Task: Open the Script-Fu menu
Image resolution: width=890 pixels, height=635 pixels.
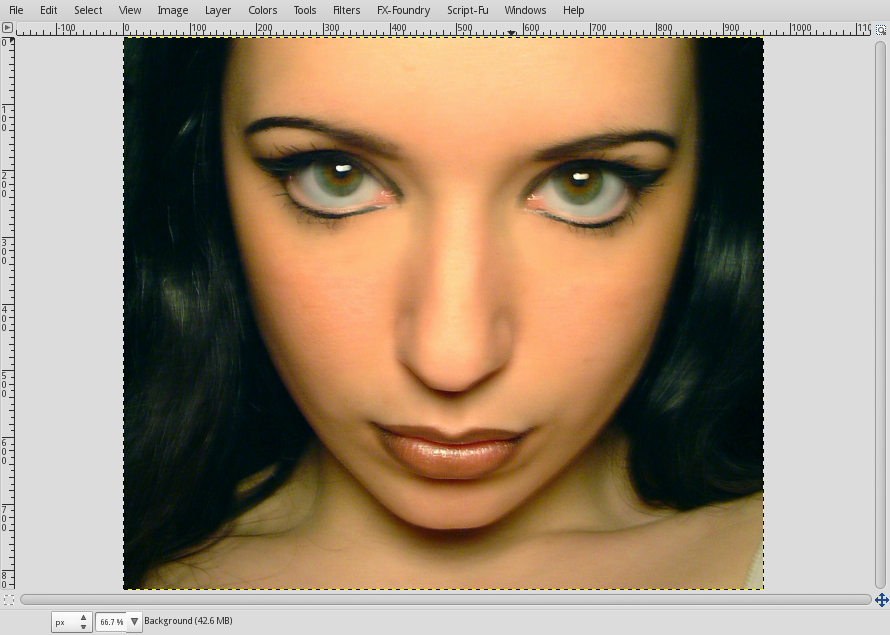Action: 466,10
